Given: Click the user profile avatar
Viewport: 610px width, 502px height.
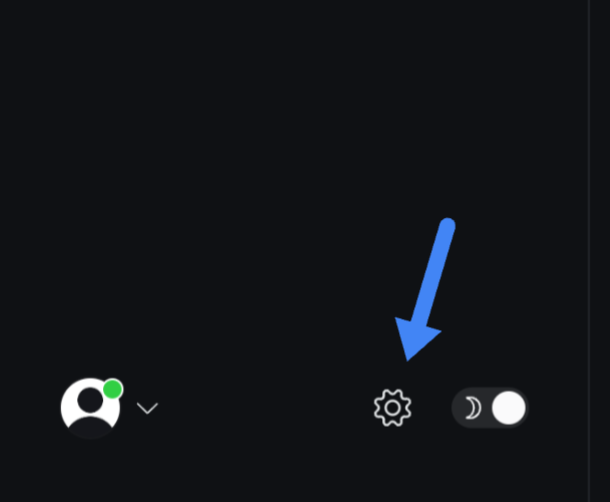Looking at the screenshot, I should 90,408.
